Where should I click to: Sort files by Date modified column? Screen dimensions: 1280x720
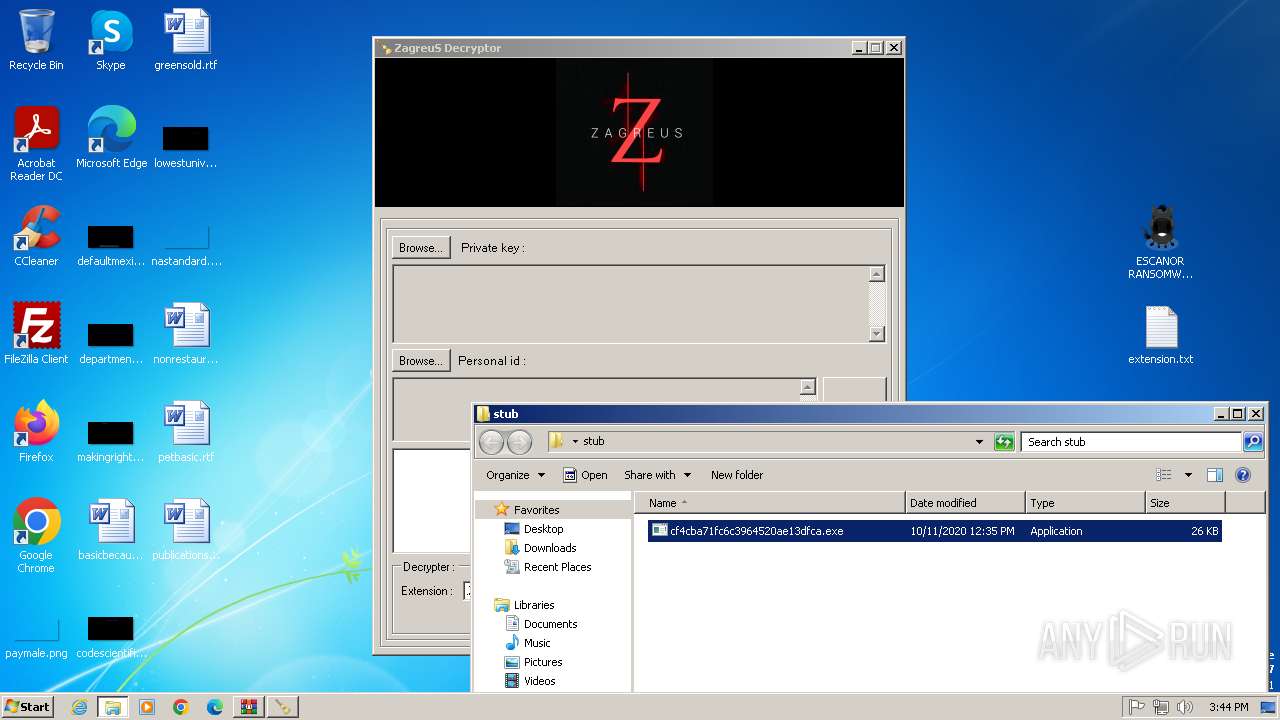pos(965,503)
